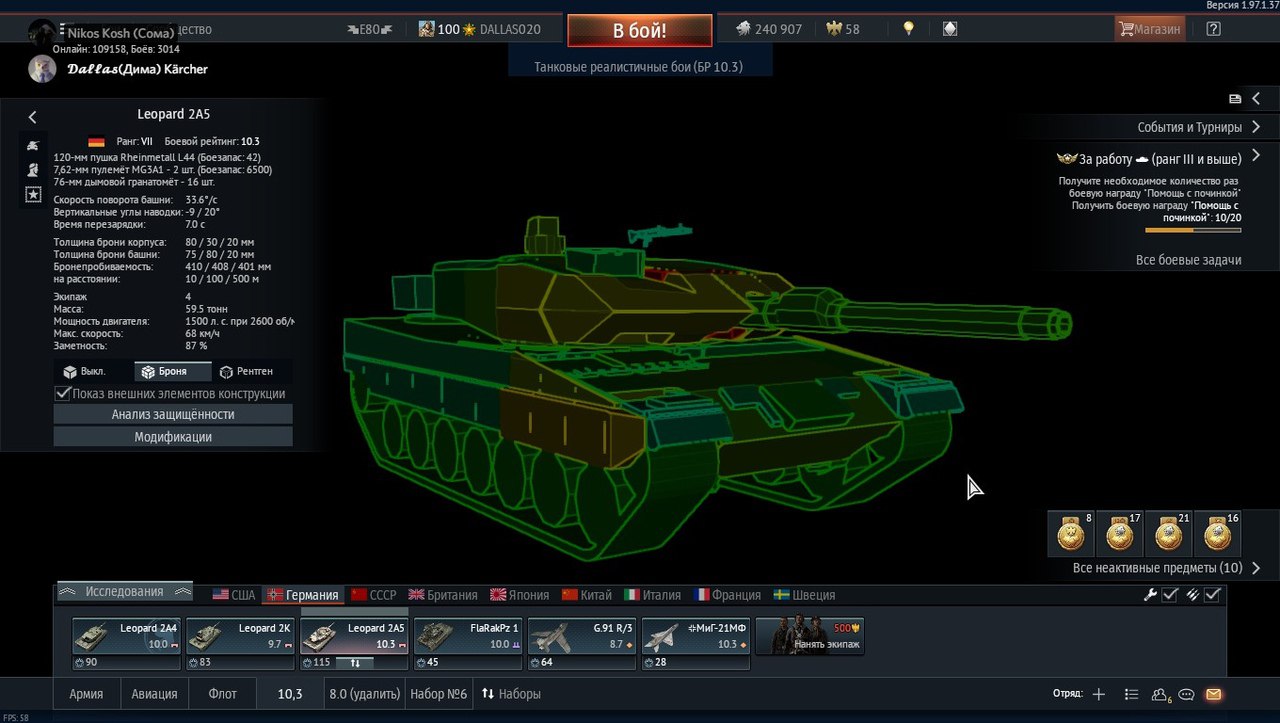Screen dimensions: 1280x723
Task: Select the G.91 R/3 aircraft slot
Action: coord(582,643)
